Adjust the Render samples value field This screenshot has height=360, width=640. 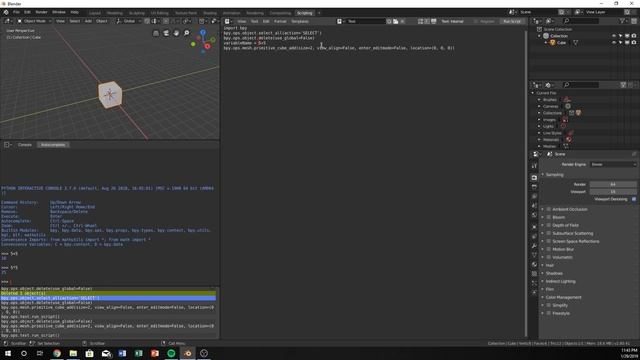point(613,184)
